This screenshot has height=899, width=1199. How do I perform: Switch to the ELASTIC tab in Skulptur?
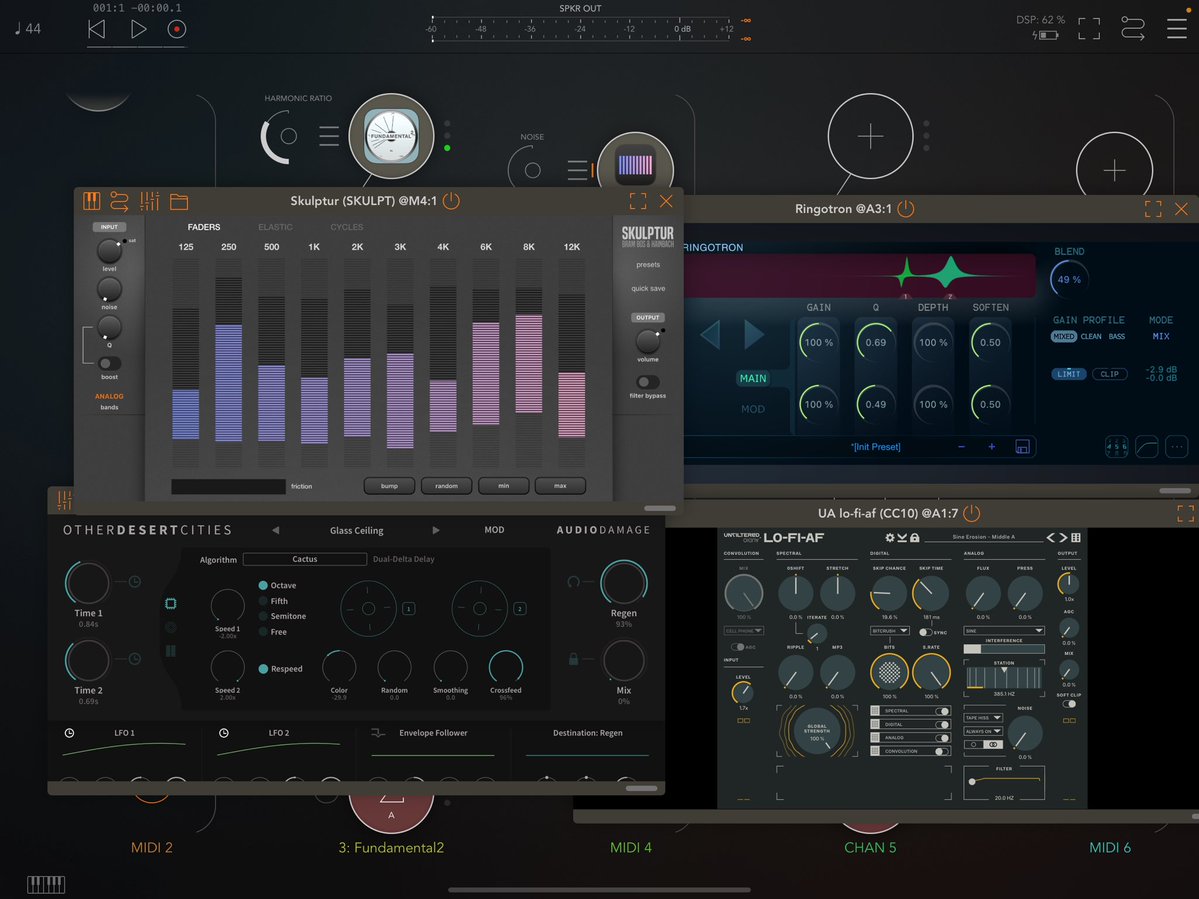[275, 227]
